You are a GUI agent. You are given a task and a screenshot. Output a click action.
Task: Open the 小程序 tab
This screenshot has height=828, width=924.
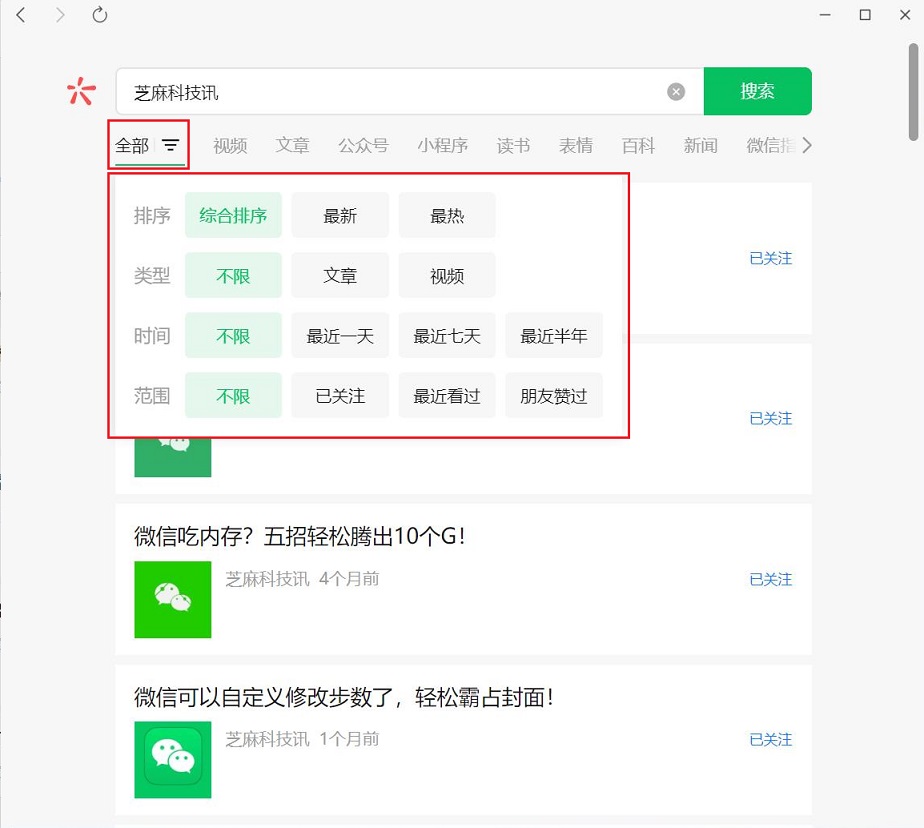(x=443, y=145)
